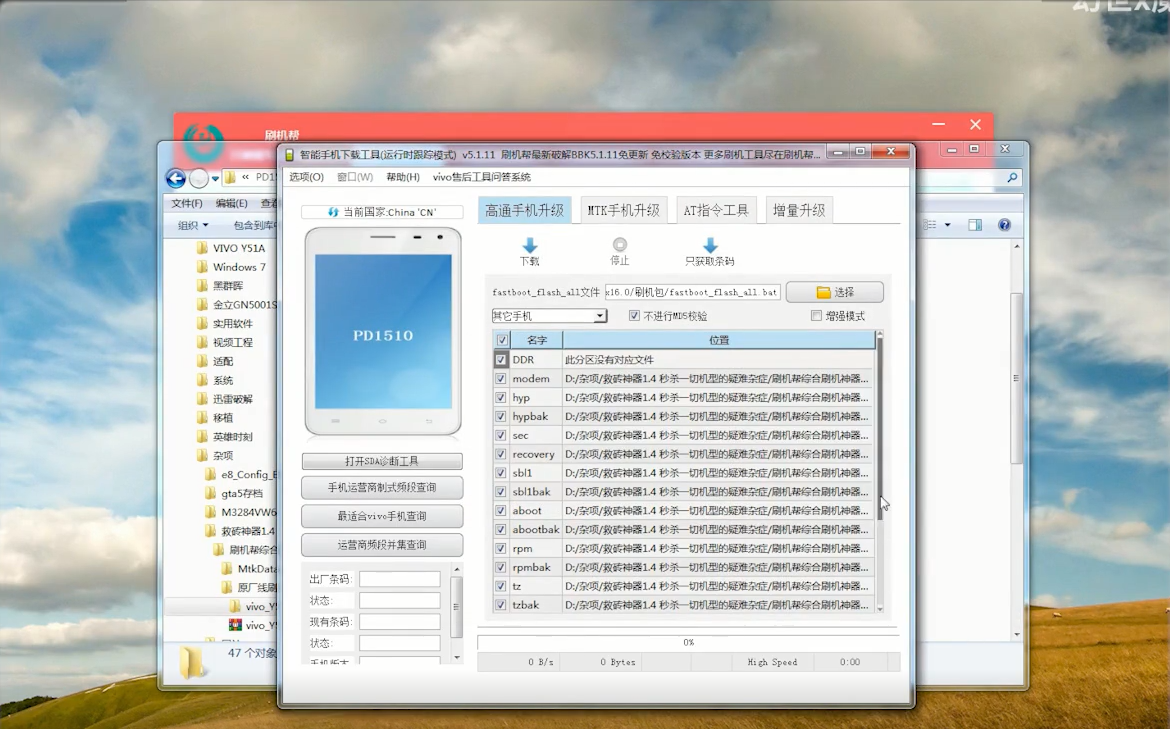
Task: Uncheck the rpm partition checkbox
Action: [x=501, y=548]
